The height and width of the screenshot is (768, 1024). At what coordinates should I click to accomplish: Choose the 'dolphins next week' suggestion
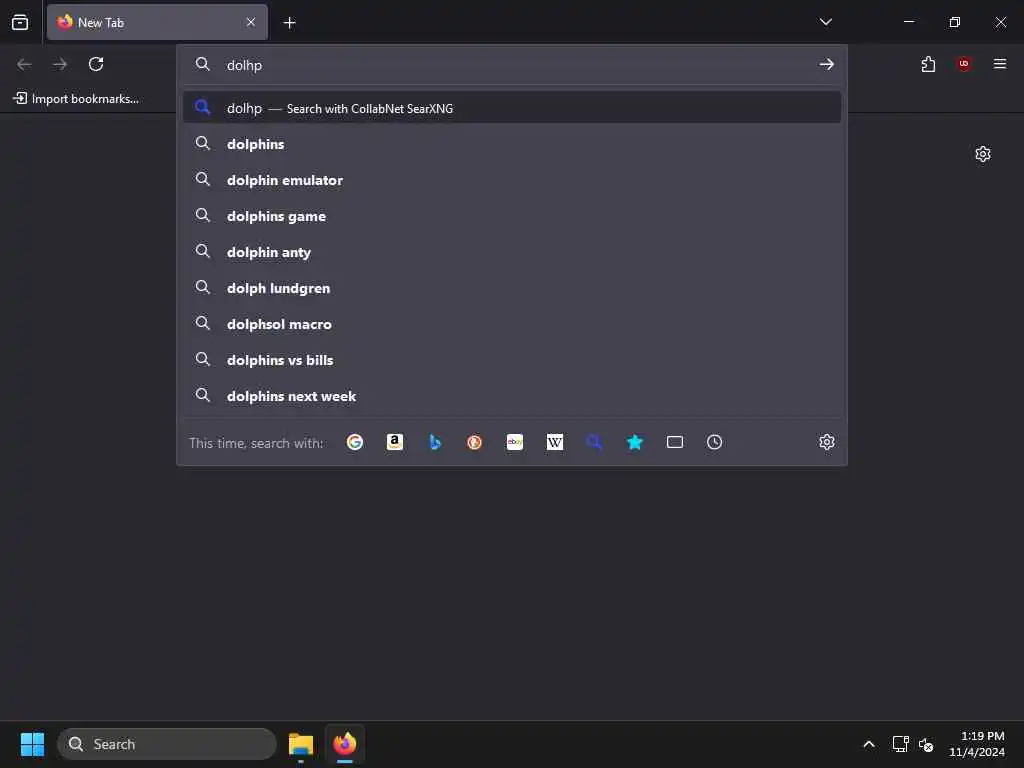[512, 396]
